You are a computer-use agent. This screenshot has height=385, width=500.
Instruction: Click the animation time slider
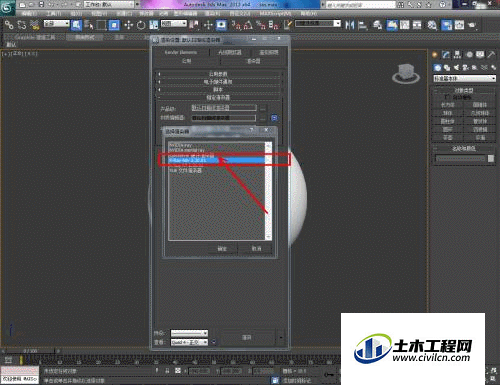(x=31, y=351)
